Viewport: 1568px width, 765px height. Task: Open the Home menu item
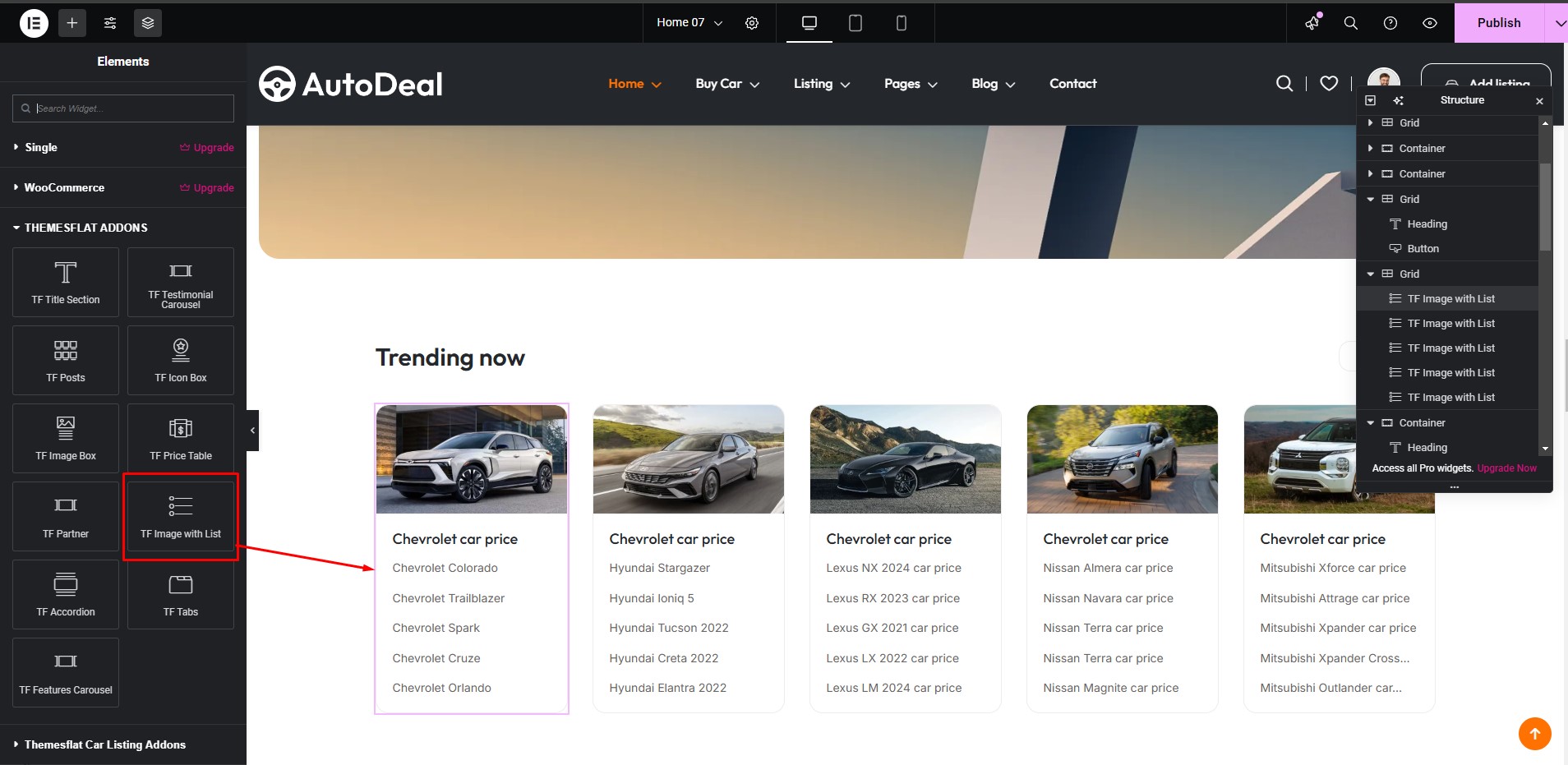pos(634,84)
